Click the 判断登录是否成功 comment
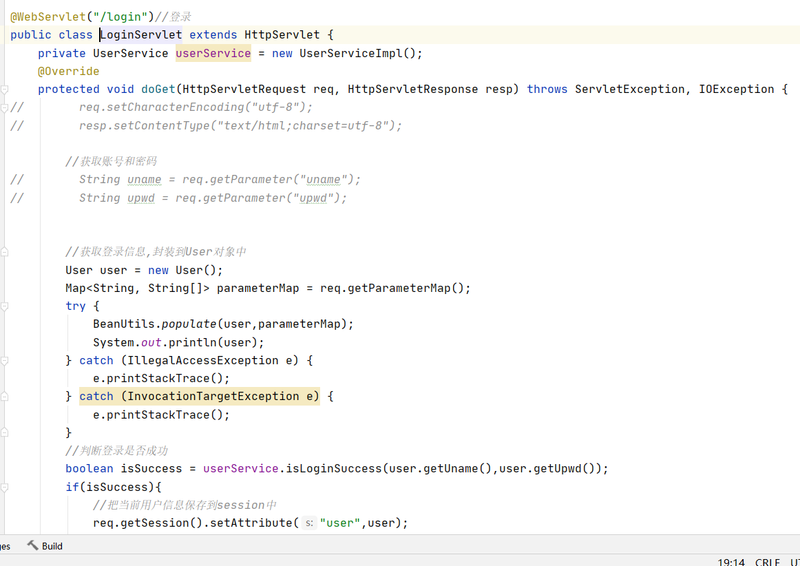800x566 pixels. 116,451
